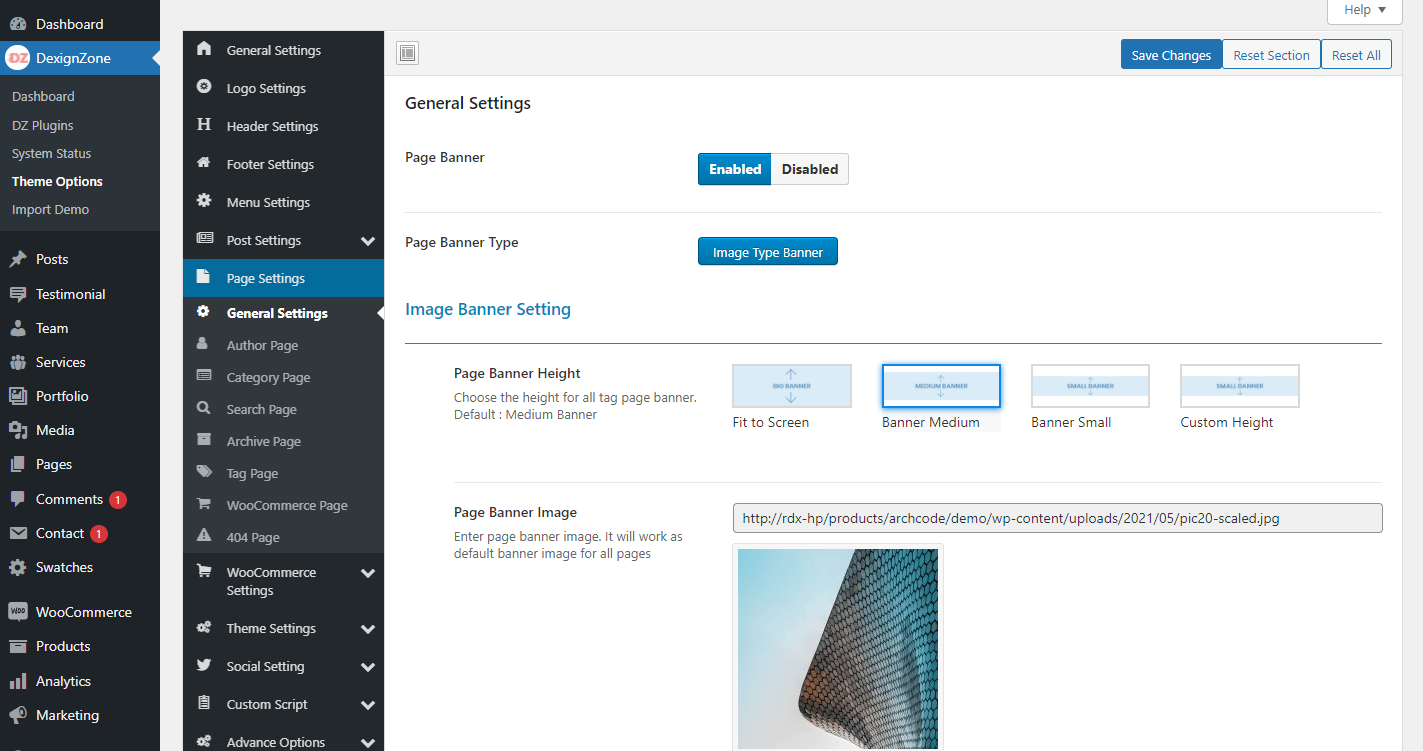Enable the Page Banner option
The width and height of the screenshot is (1423, 751).
(x=734, y=169)
